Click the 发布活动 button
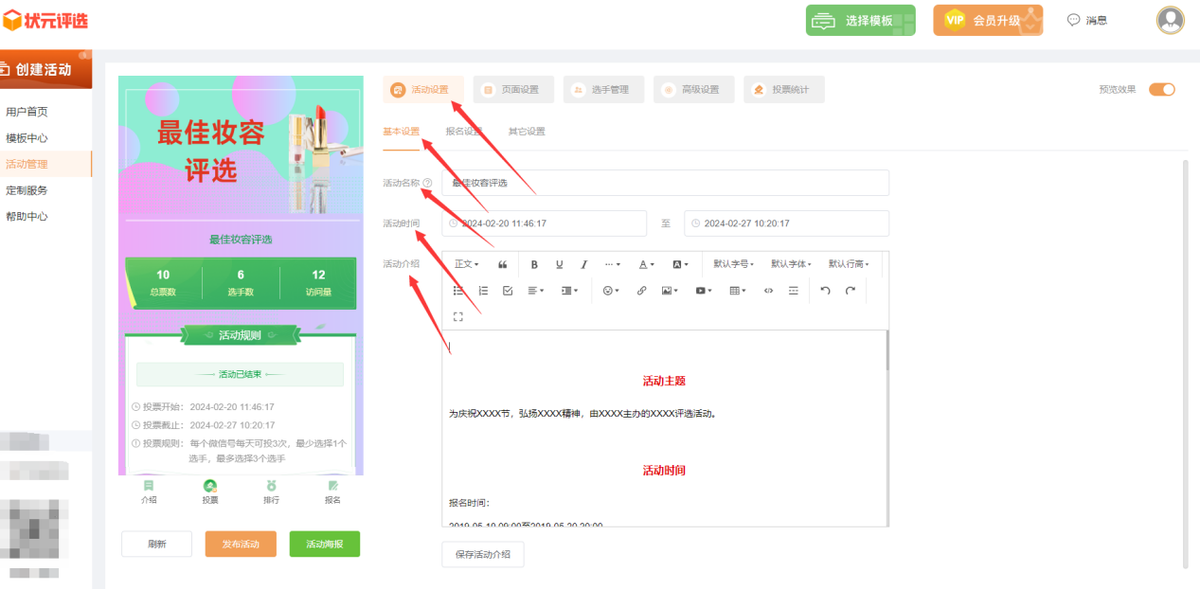The width and height of the screenshot is (1200, 589). pos(240,544)
